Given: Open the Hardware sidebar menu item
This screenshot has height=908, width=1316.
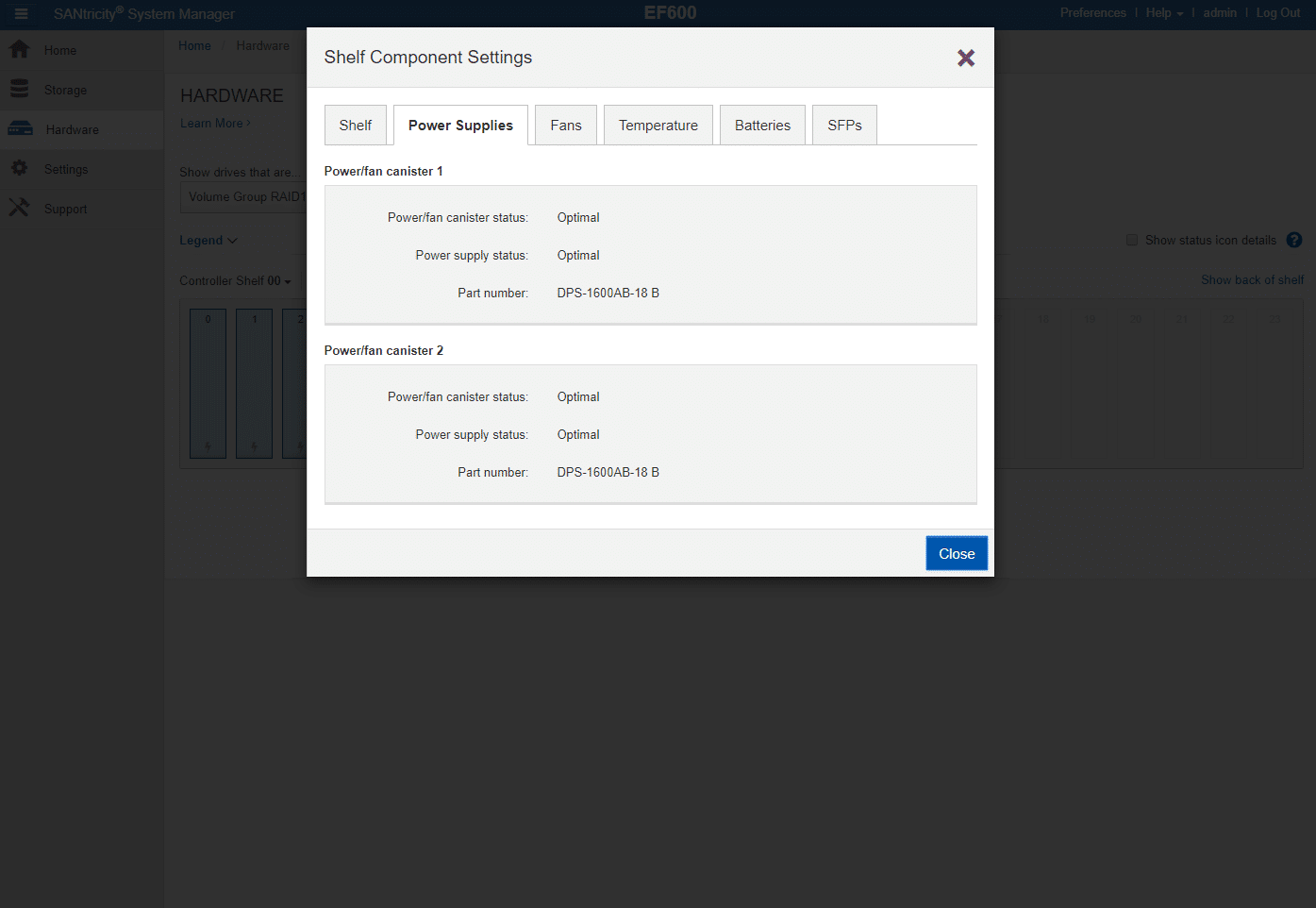Looking at the screenshot, I should click(82, 129).
